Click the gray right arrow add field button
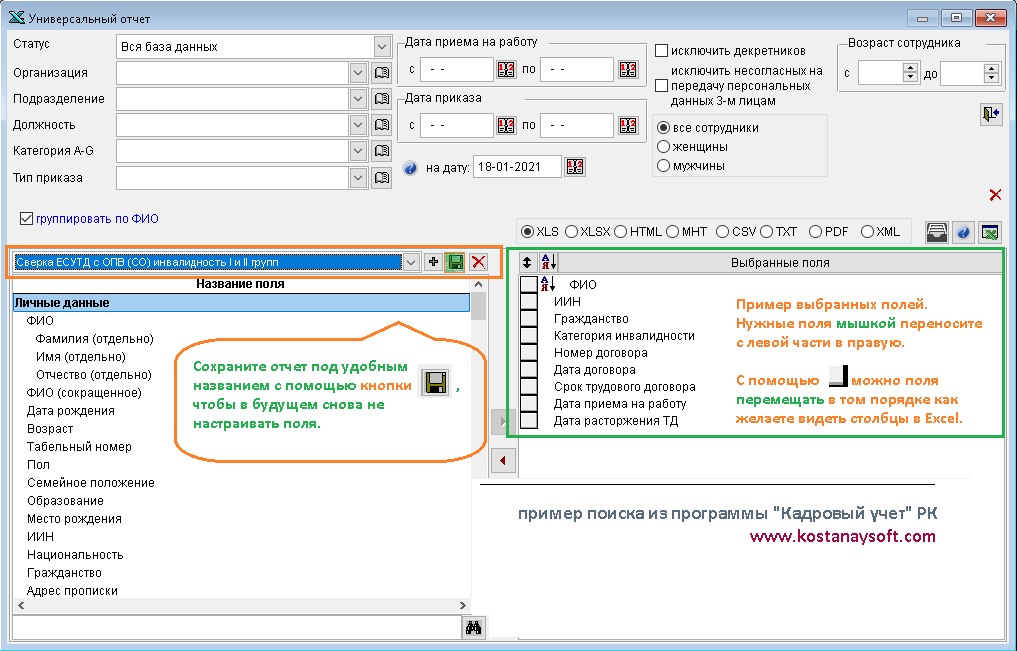Screen dimensions: 1017x651 click(x=503, y=422)
